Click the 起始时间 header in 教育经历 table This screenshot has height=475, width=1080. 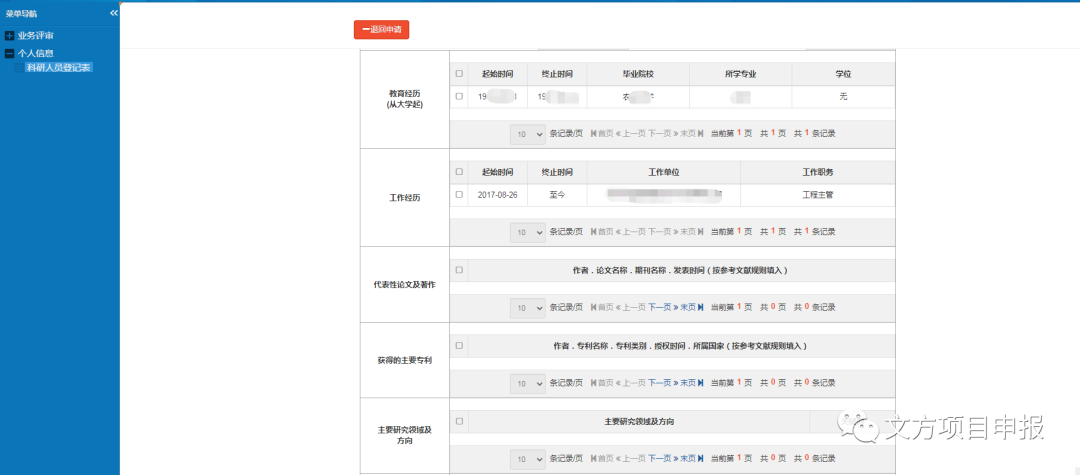point(497,74)
